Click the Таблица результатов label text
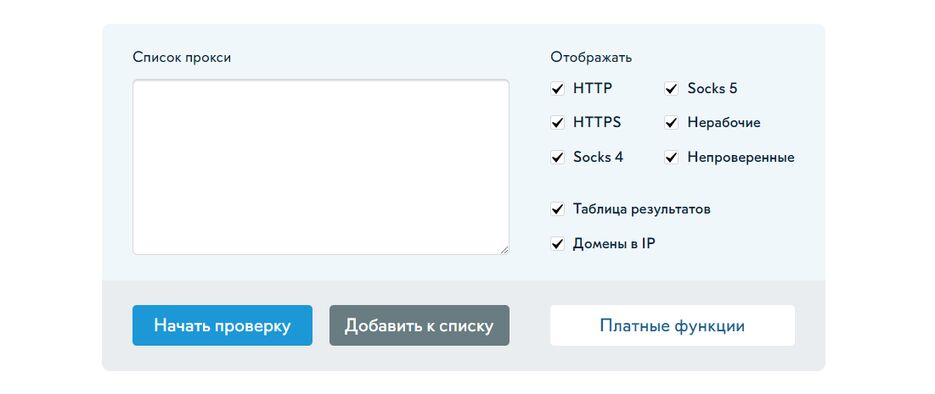Image resolution: width=935 pixels, height=394 pixels. (642, 209)
